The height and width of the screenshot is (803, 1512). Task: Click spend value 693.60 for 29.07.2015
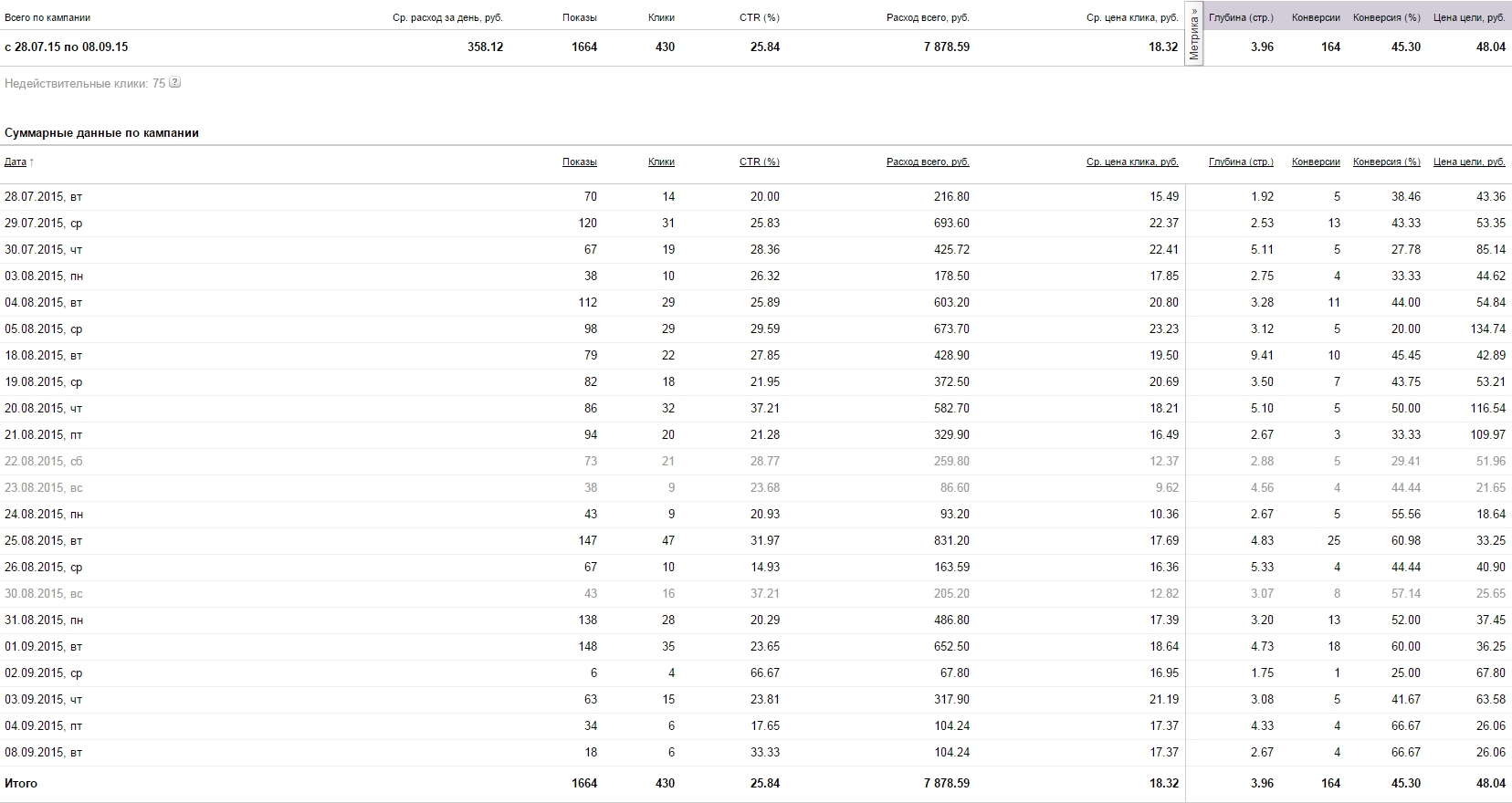tap(951, 223)
